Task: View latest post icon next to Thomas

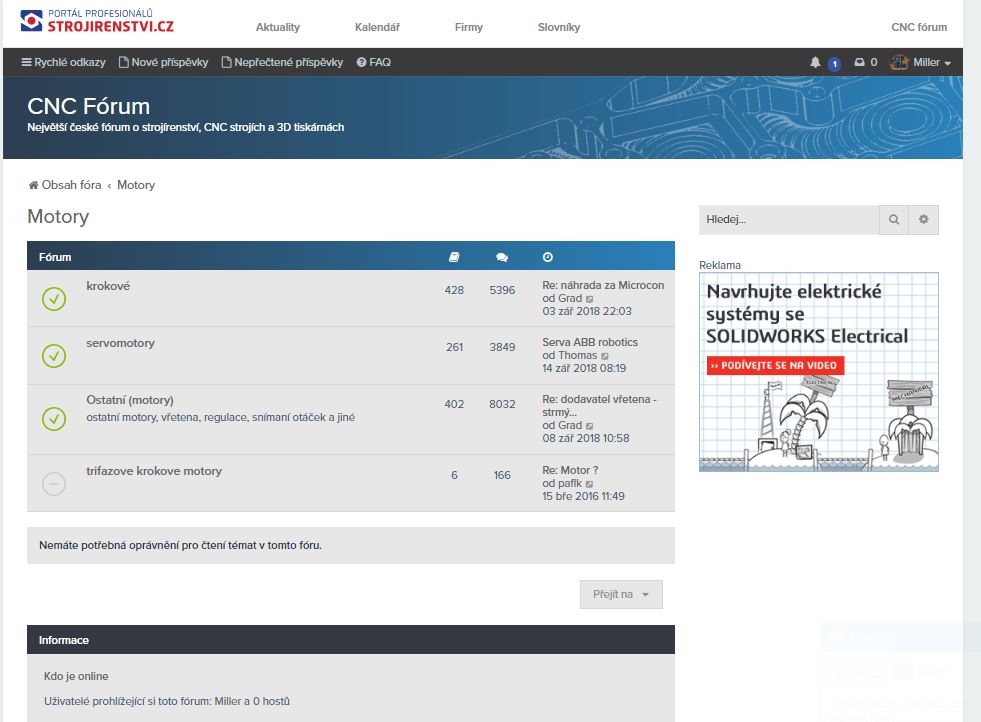Action: click(606, 356)
